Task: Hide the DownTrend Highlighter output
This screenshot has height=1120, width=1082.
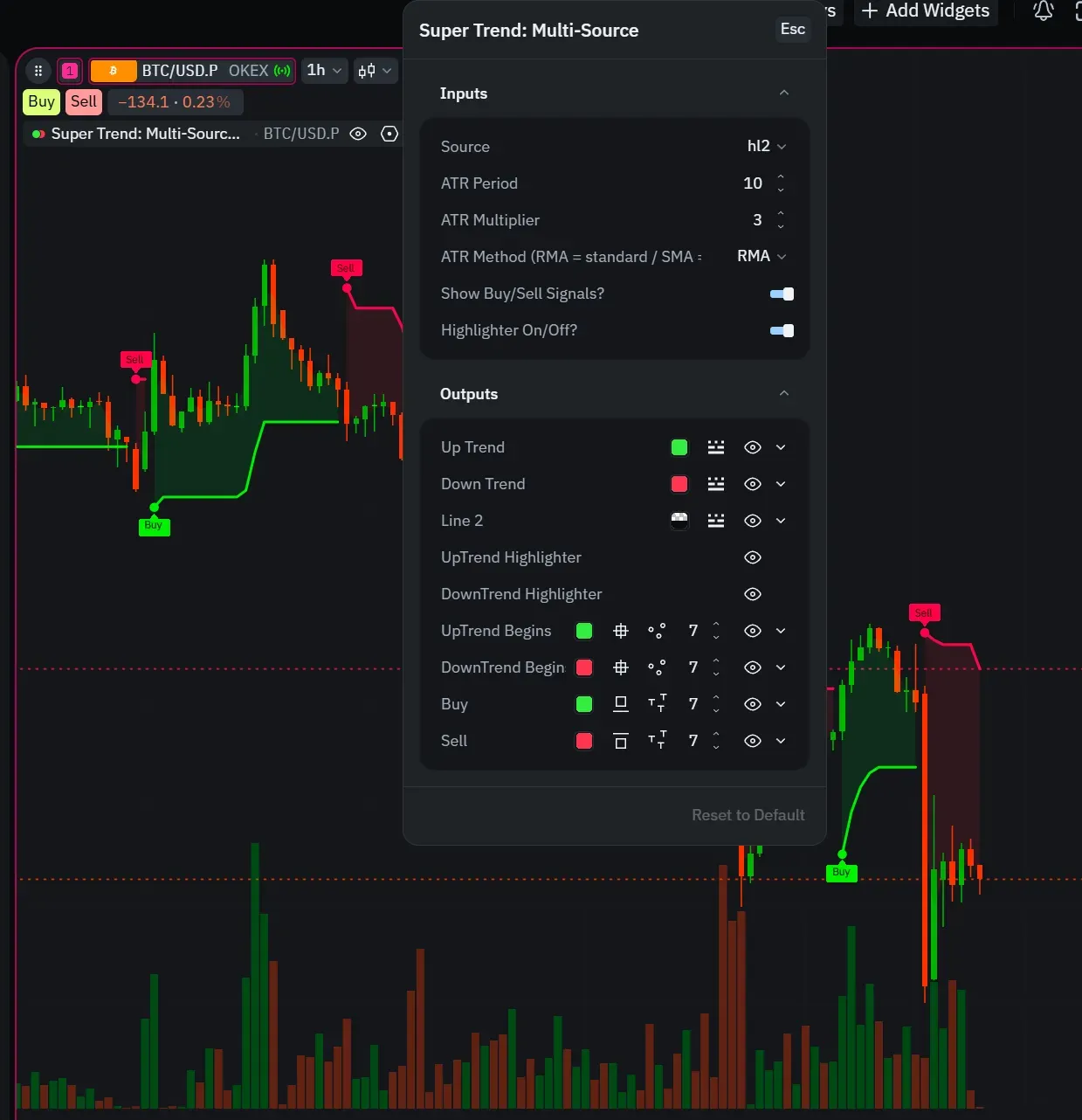Action: 753,594
